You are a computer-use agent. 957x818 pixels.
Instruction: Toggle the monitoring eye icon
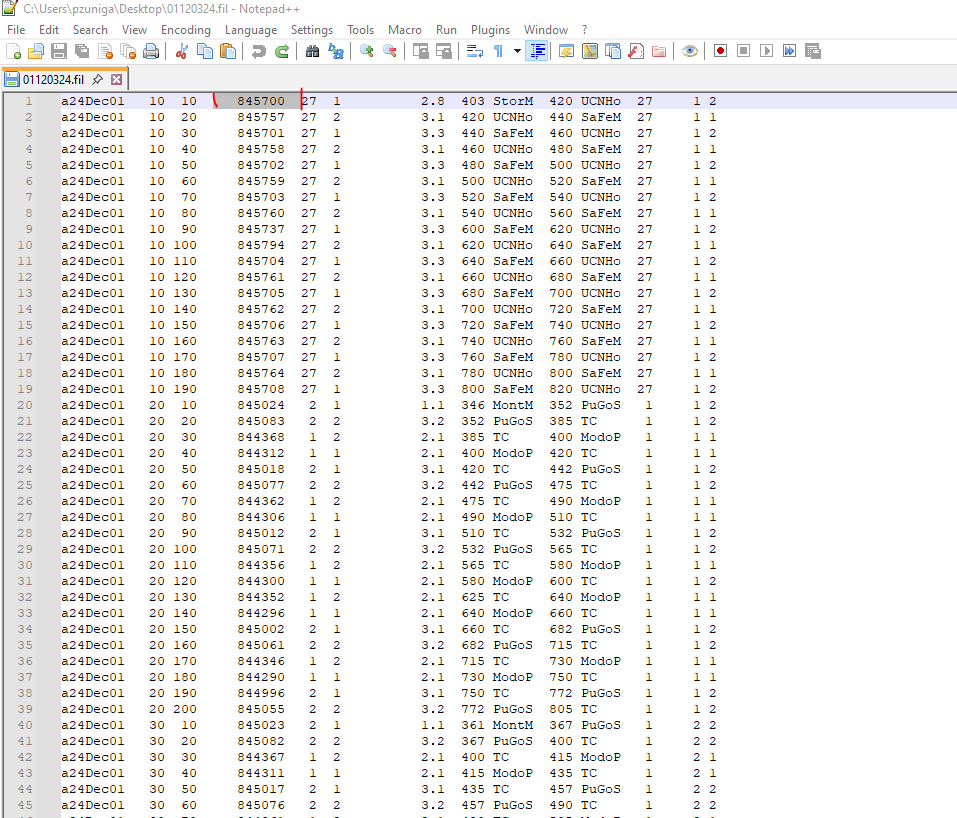pyautogui.click(x=690, y=51)
